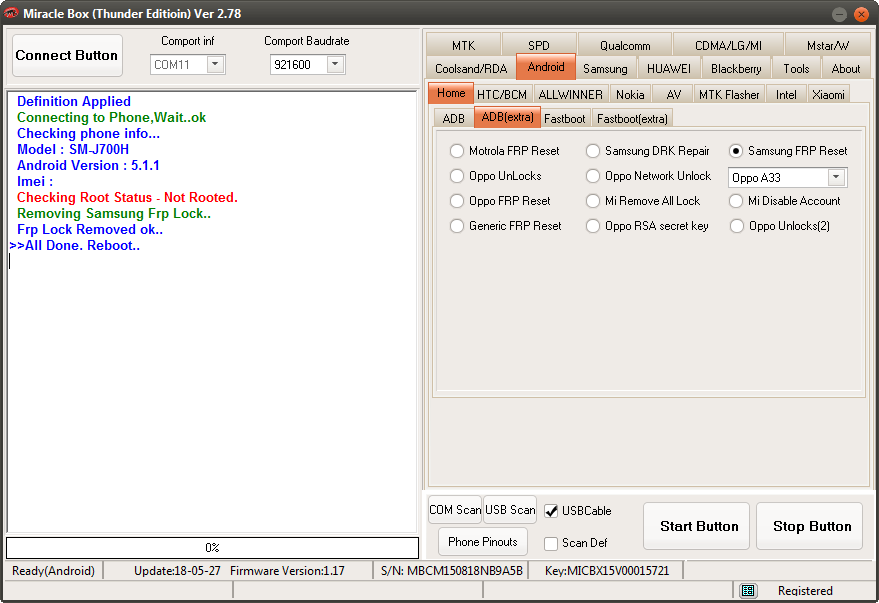Image resolution: width=879 pixels, height=603 pixels.
Task: Open the Qualcomm tab
Action: click(625, 45)
